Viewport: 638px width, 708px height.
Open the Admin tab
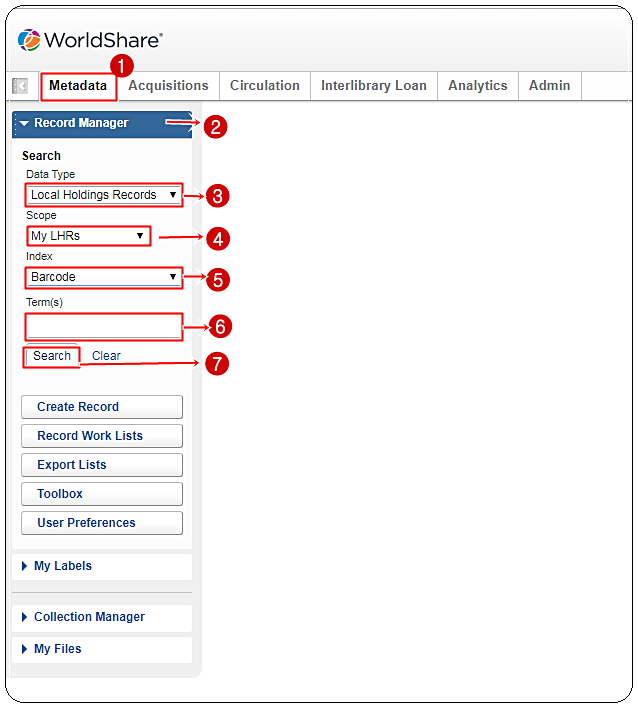(549, 86)
